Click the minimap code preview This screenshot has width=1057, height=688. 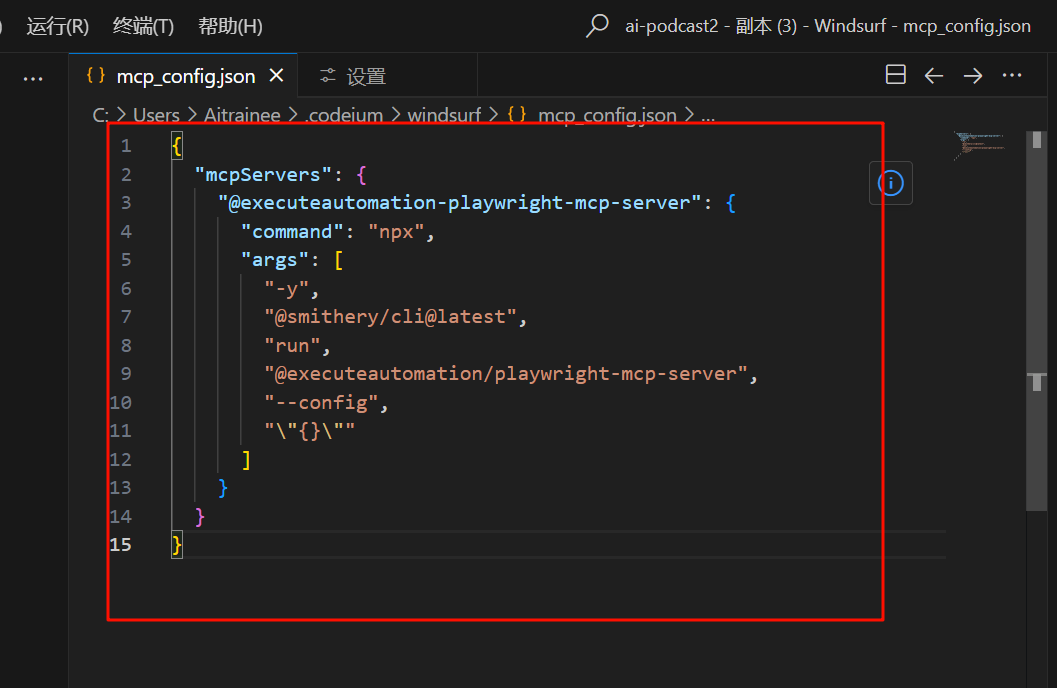[978, 145]
